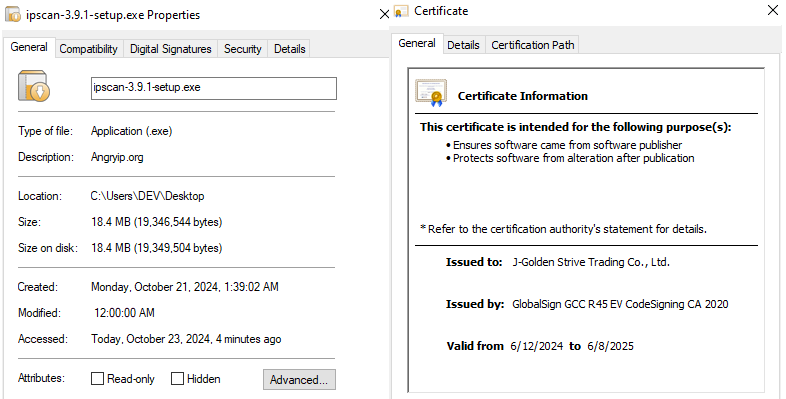Click the installer file icon beside filename field
Image resolution: width=786 pixels, height=399 pixels.
[x=34, y=86]
